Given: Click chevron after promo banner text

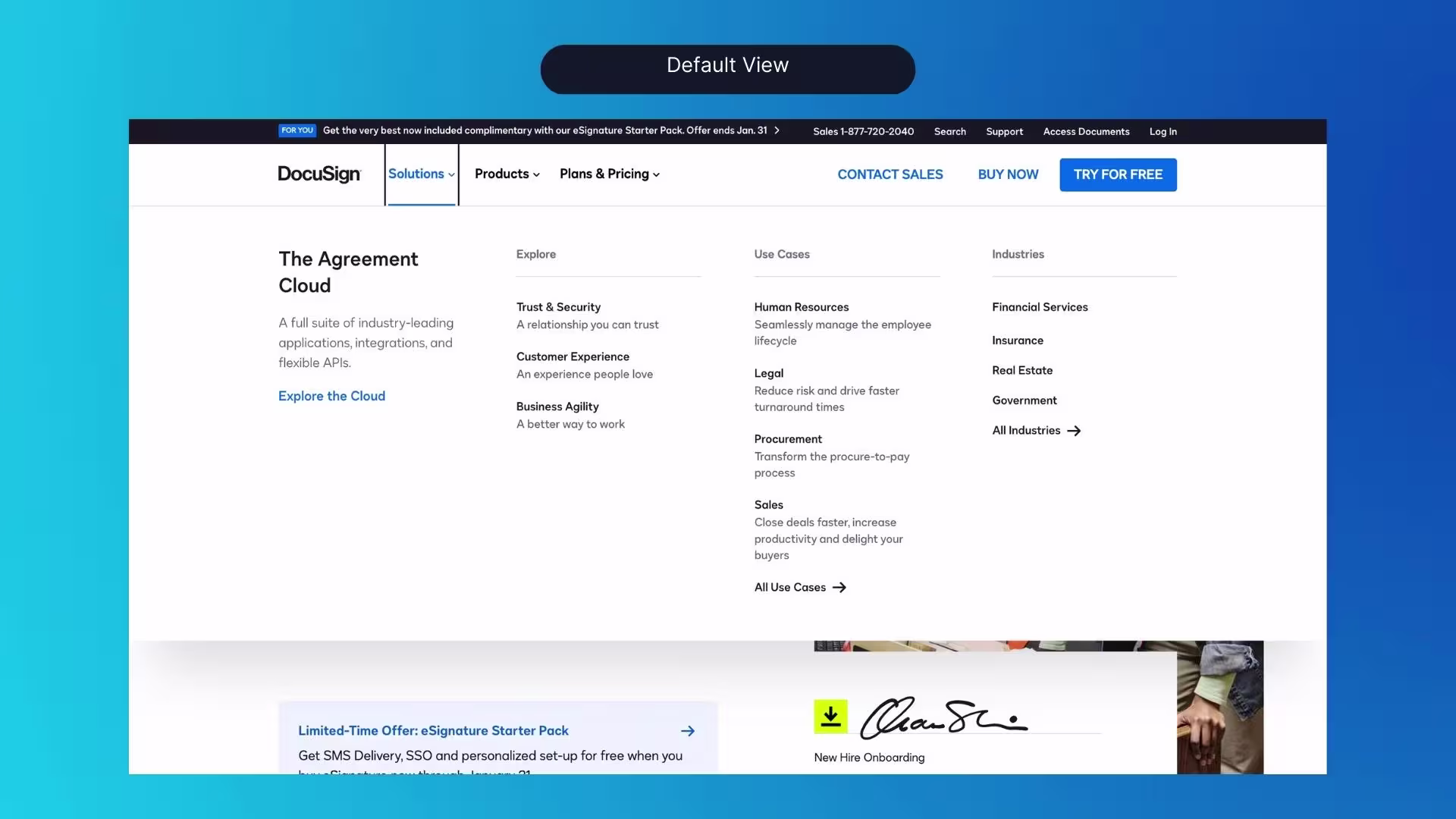Looking at the screenshot, I should (x=777, y=130).
